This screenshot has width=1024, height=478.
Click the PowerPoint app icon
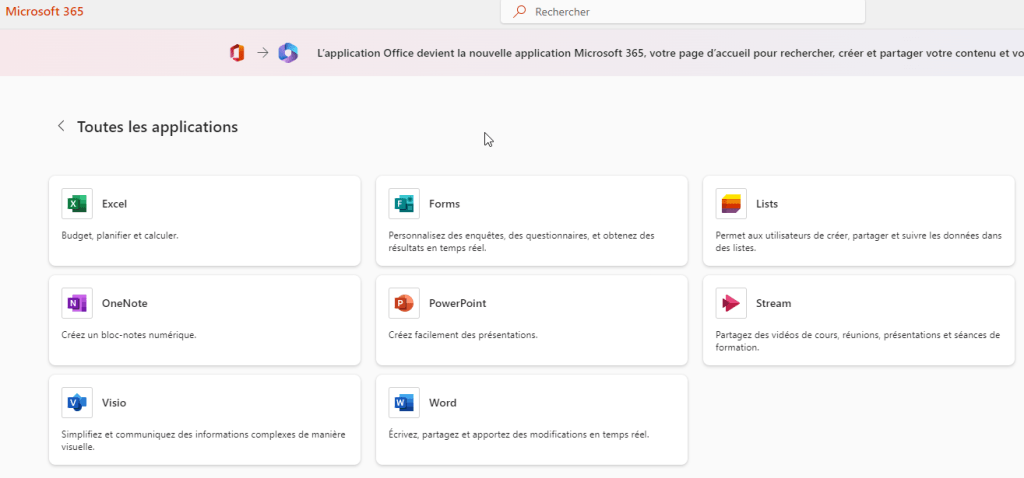(x=404, y=303)
